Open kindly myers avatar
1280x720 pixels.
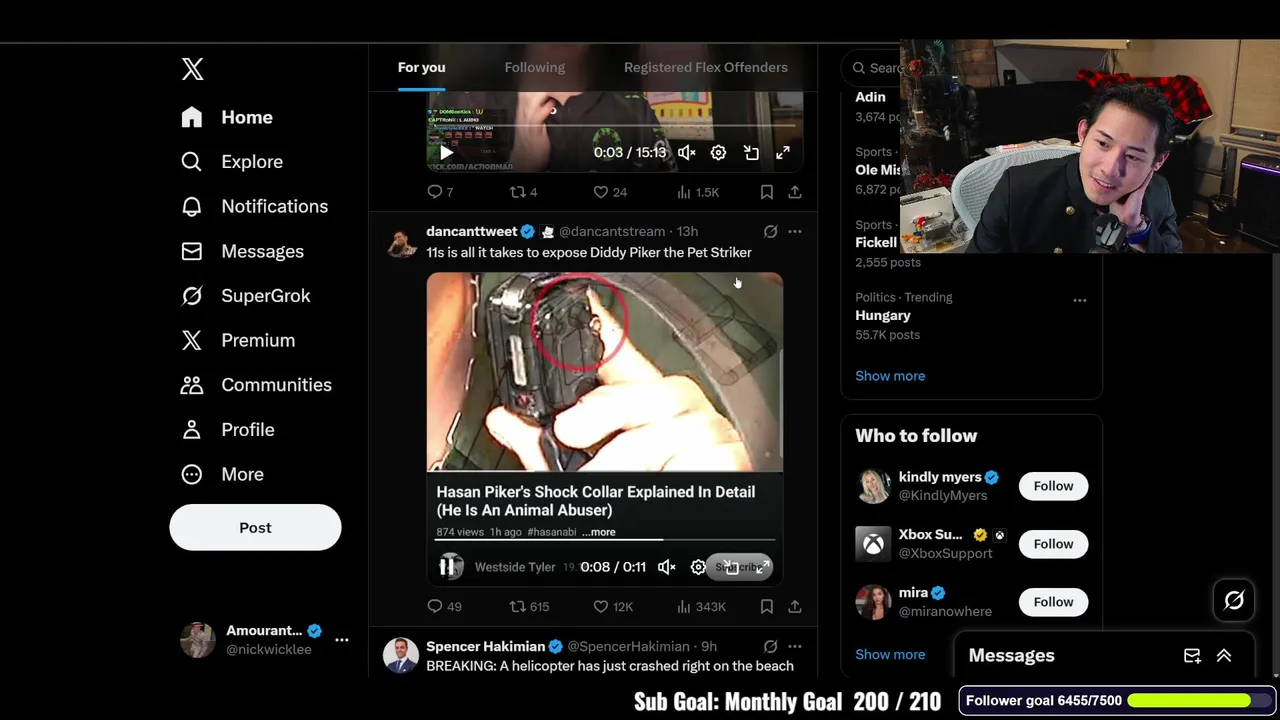pos(873,486)
